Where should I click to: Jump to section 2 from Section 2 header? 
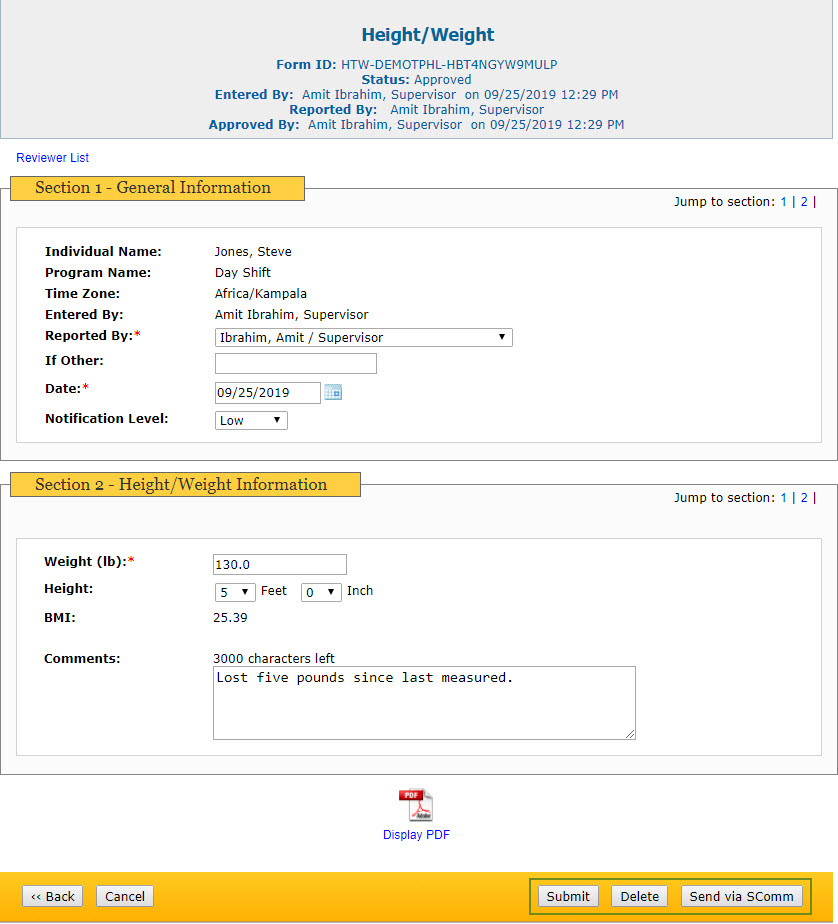(x=804, y=498)
